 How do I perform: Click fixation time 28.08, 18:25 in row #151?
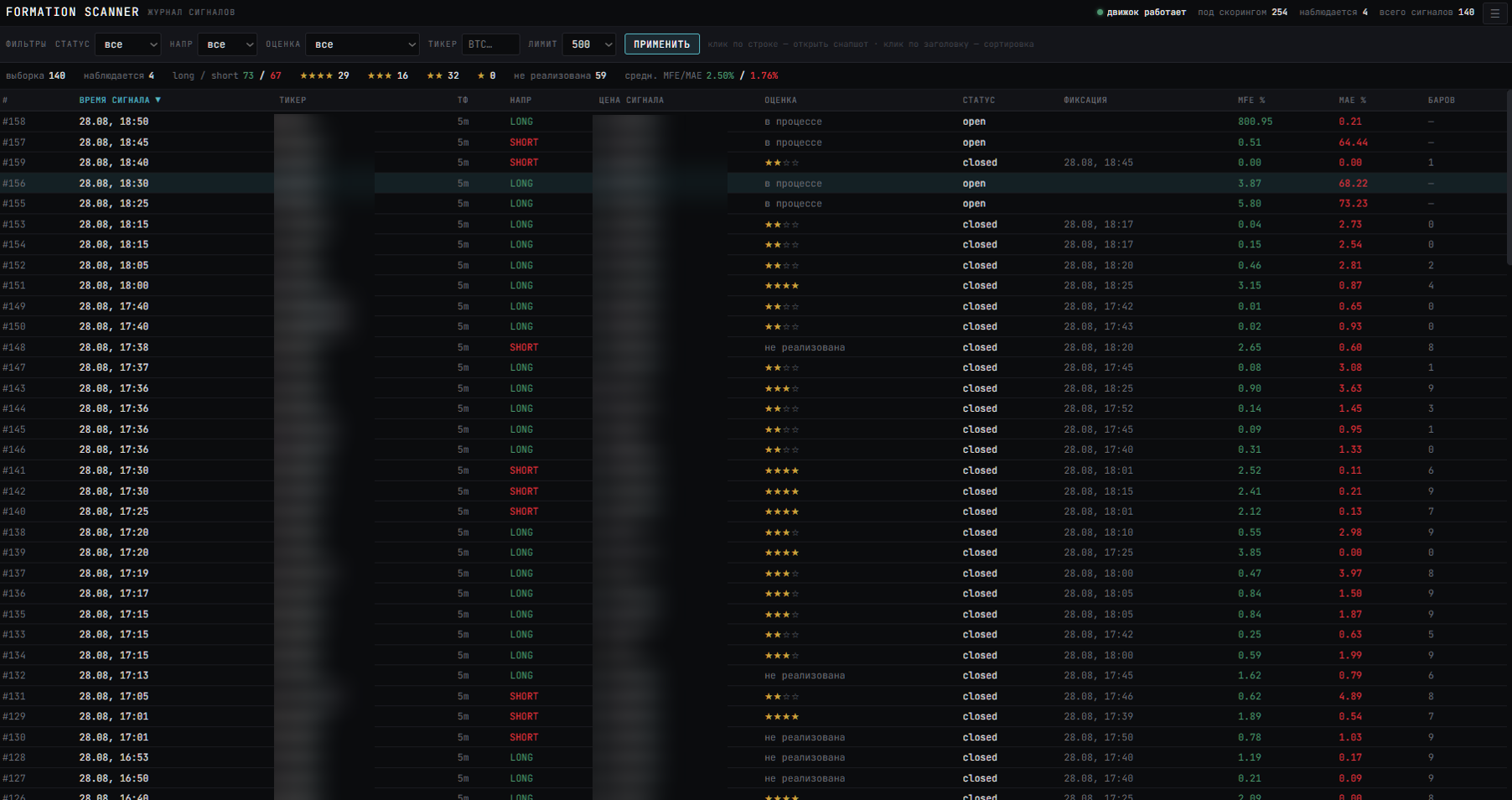tap(1098, 286)
